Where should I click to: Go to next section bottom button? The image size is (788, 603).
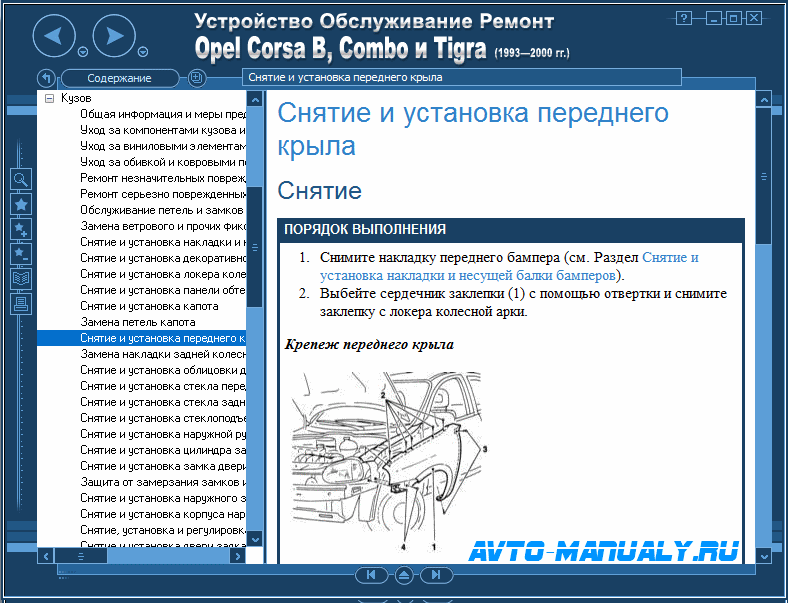[x=436, y=575]
